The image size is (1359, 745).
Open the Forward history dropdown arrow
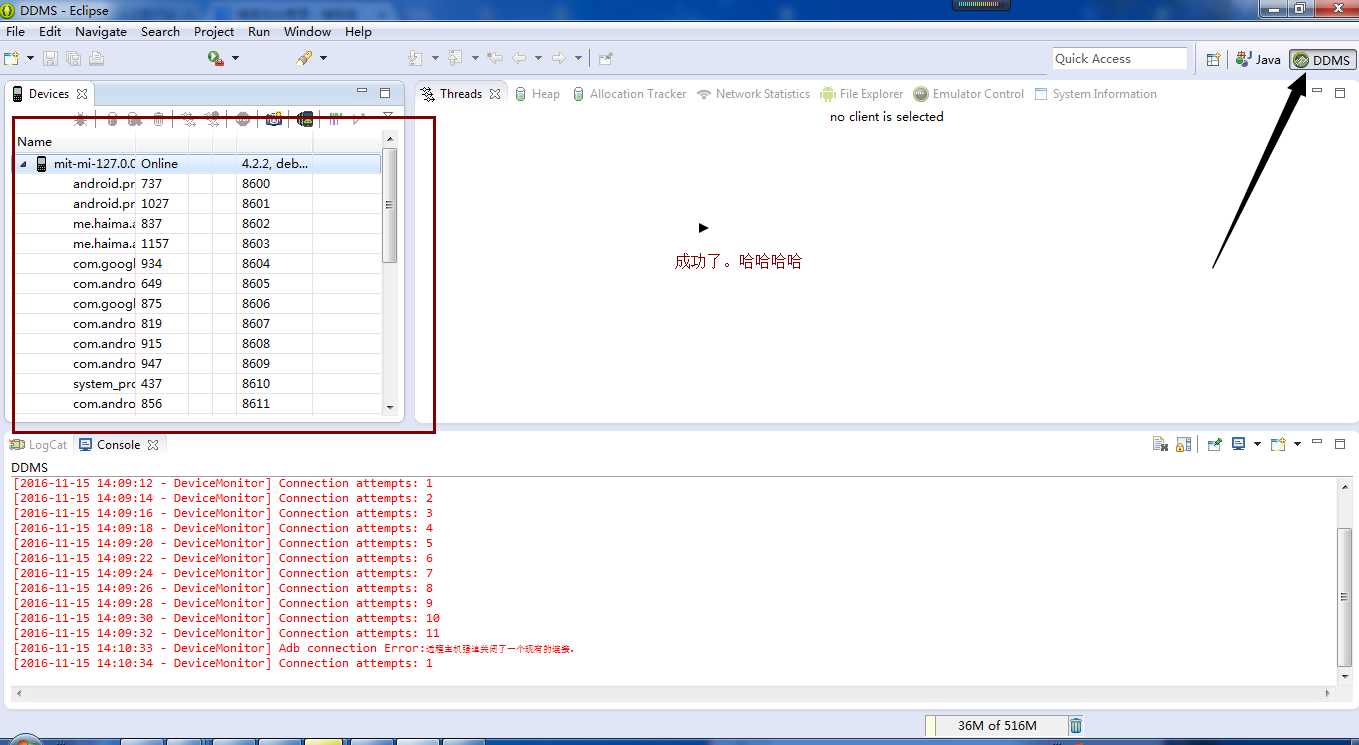click(x=578, y=59)
